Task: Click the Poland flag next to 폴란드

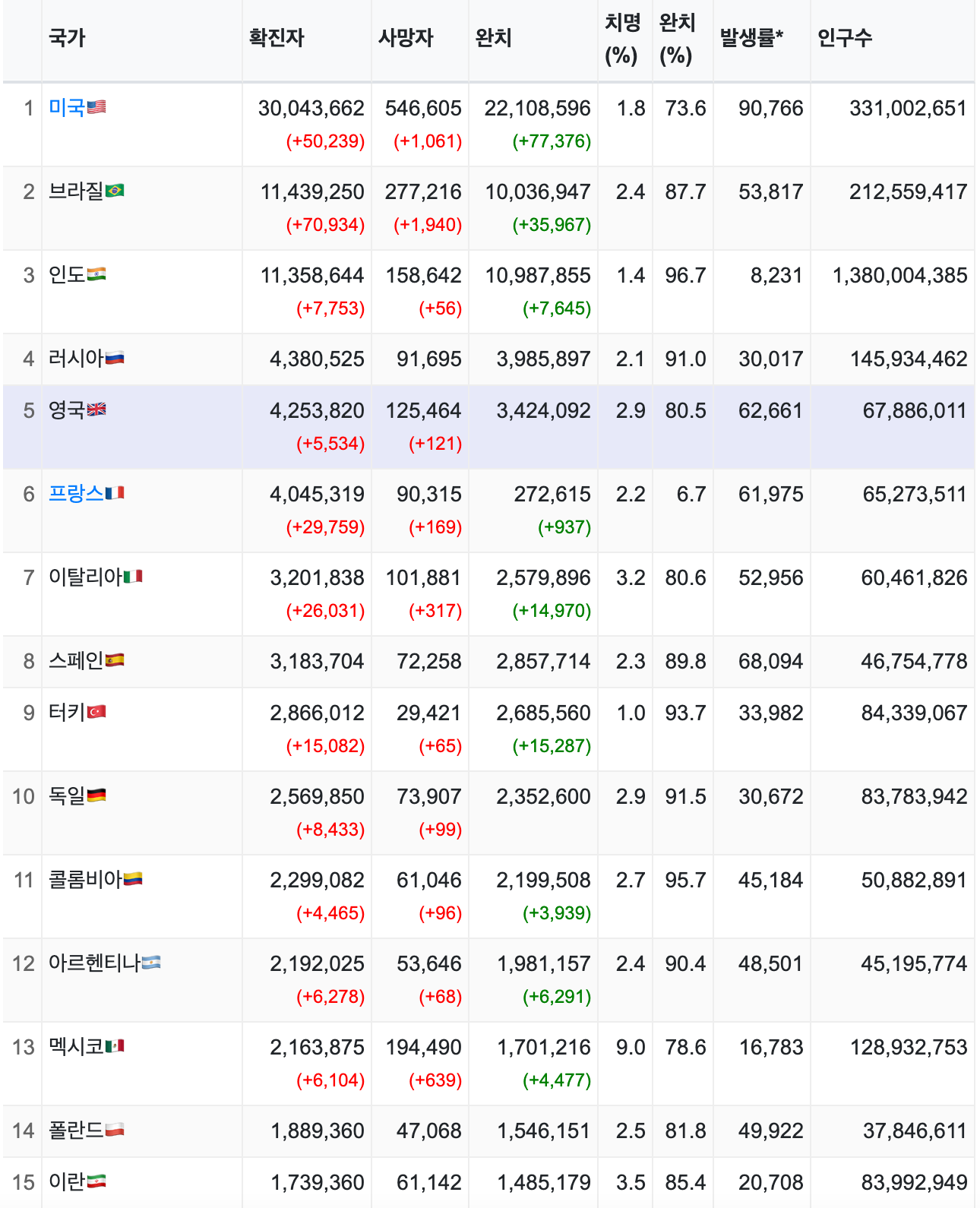Action: click(x=115, y=1130)
